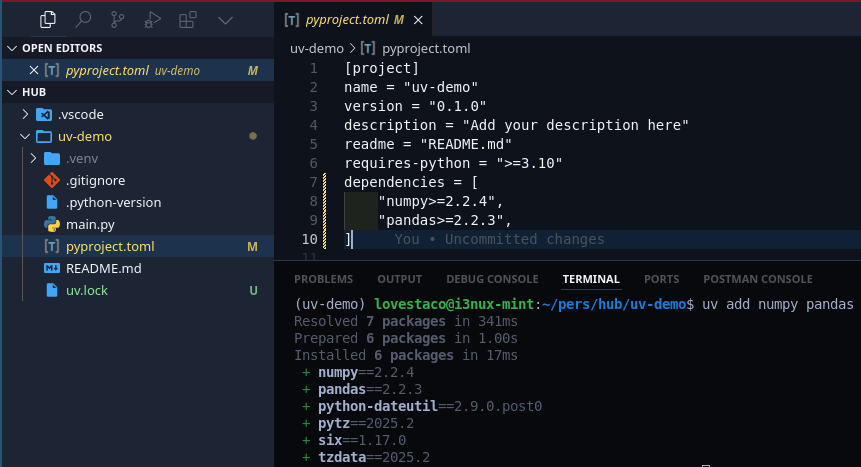Click the uv-demo breadcrumb
The width and height of the screenshot is (861, 467).
click(317, 48)
